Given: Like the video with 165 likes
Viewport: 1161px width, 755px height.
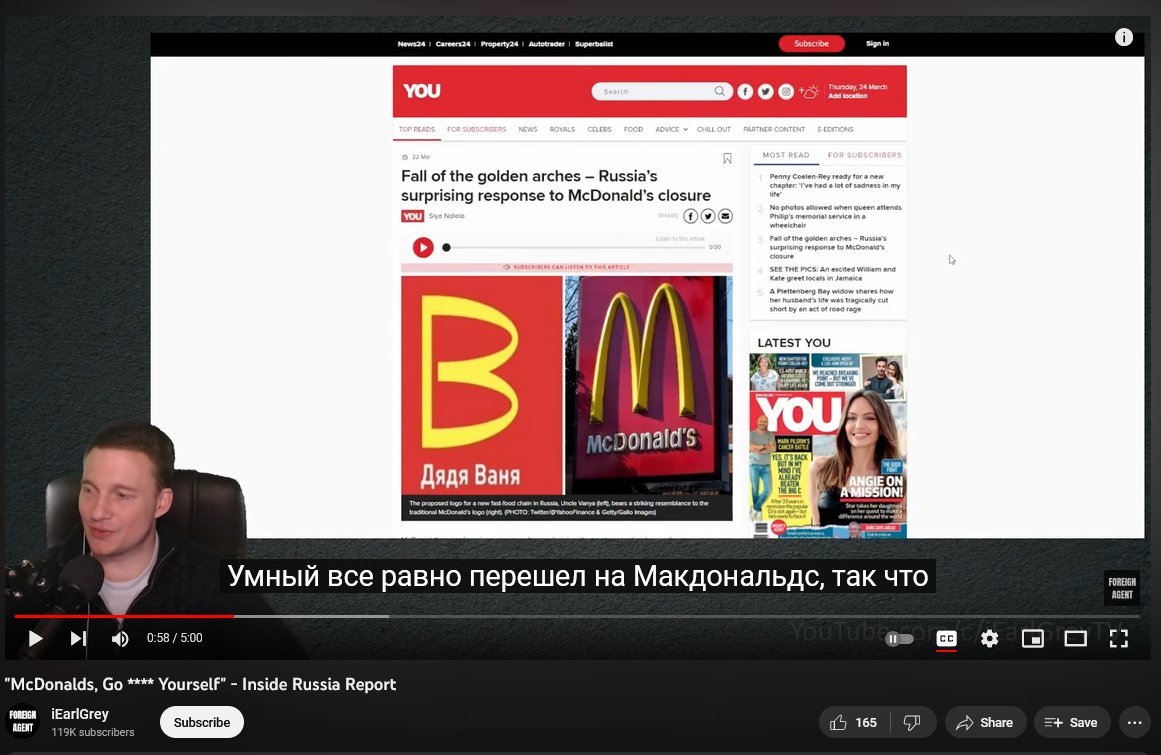Looking at the screenshot, I should tap(853, 722).
